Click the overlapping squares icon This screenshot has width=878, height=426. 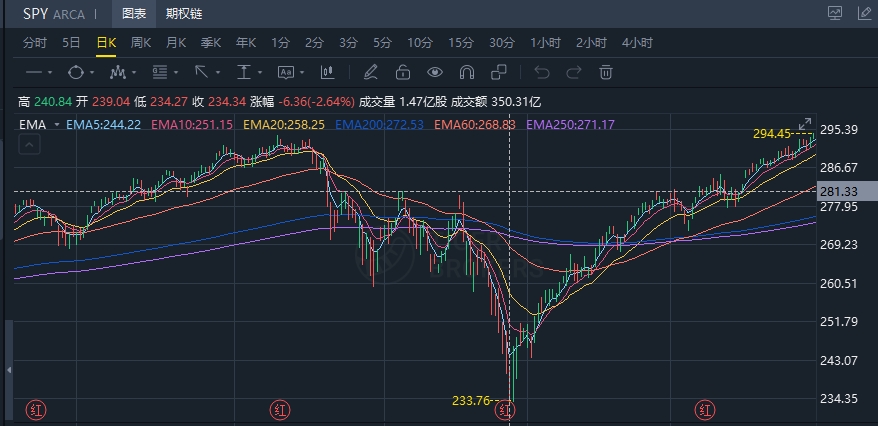point(498,72)
